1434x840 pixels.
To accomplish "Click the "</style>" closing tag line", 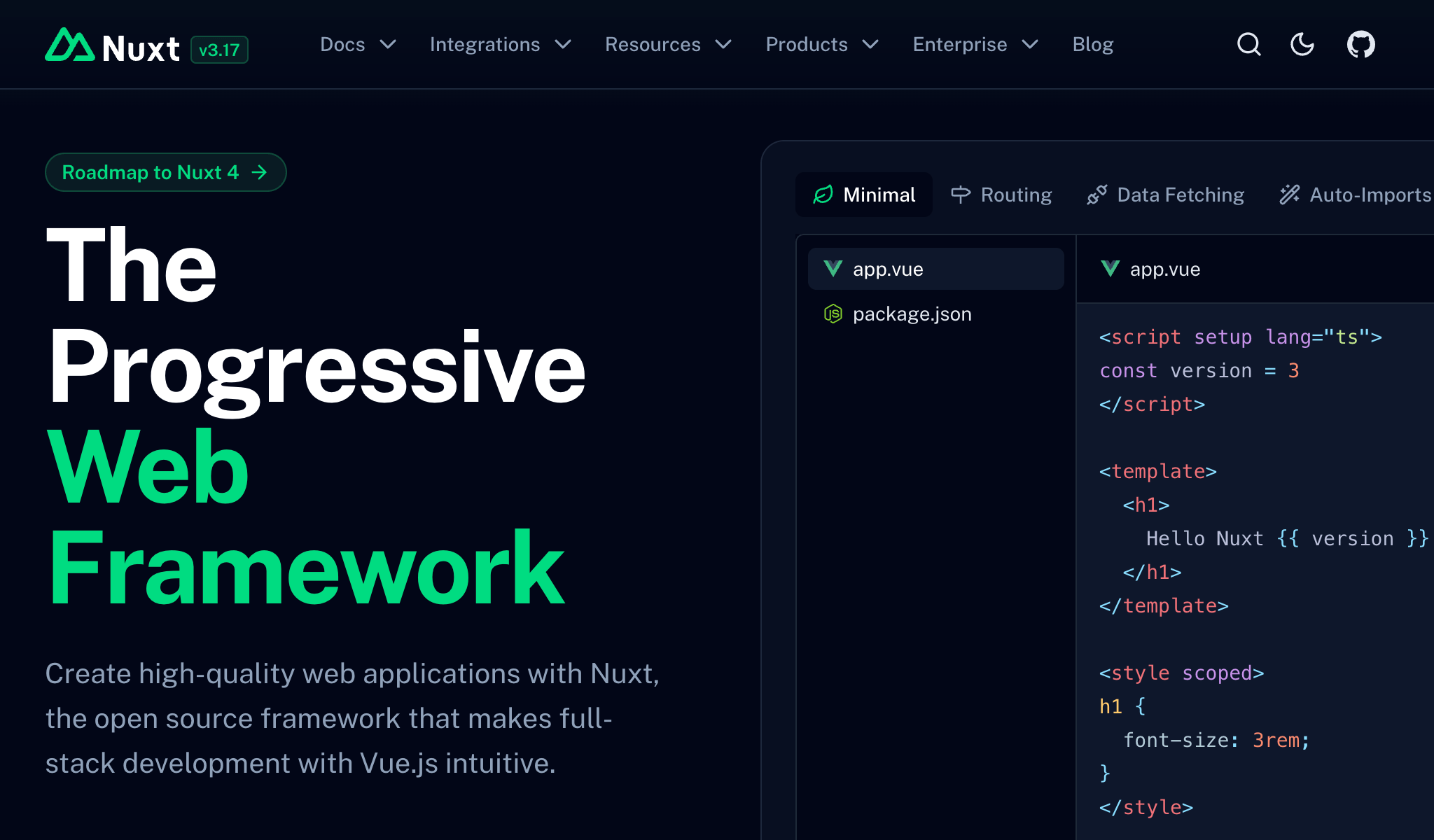I will click(1146, 808).
